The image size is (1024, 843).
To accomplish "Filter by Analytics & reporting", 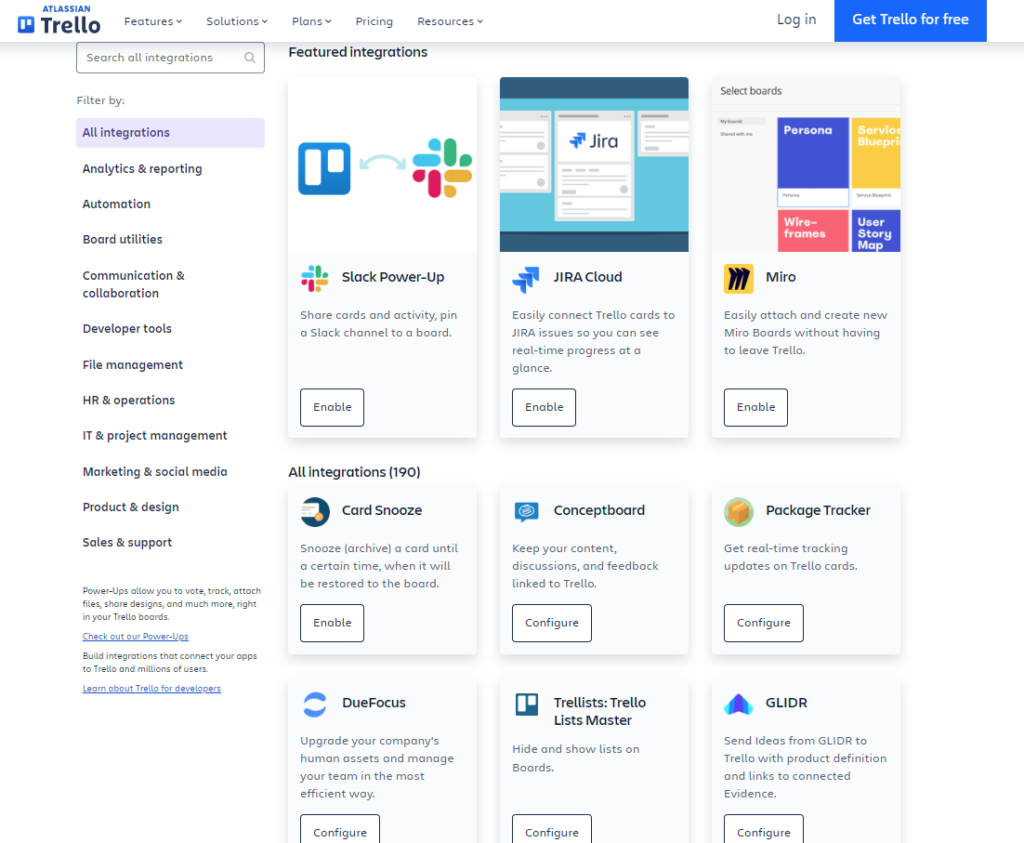I will point(142,168).
